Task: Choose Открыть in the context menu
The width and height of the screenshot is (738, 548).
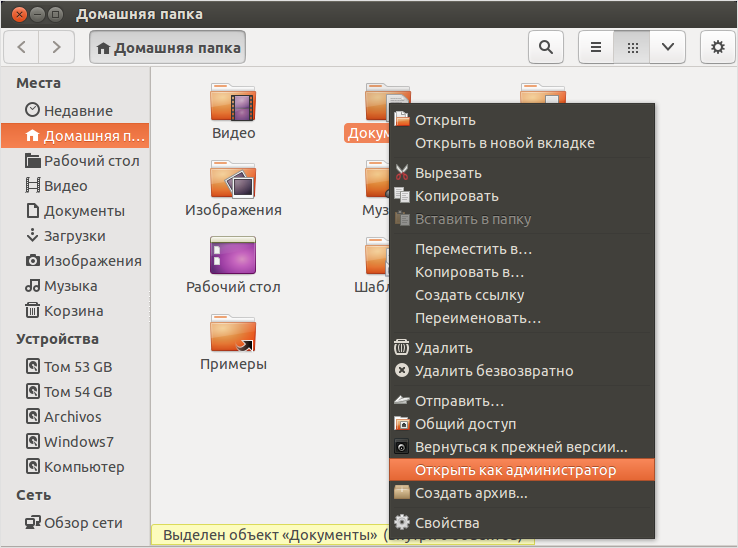Action: coord(522,120)
